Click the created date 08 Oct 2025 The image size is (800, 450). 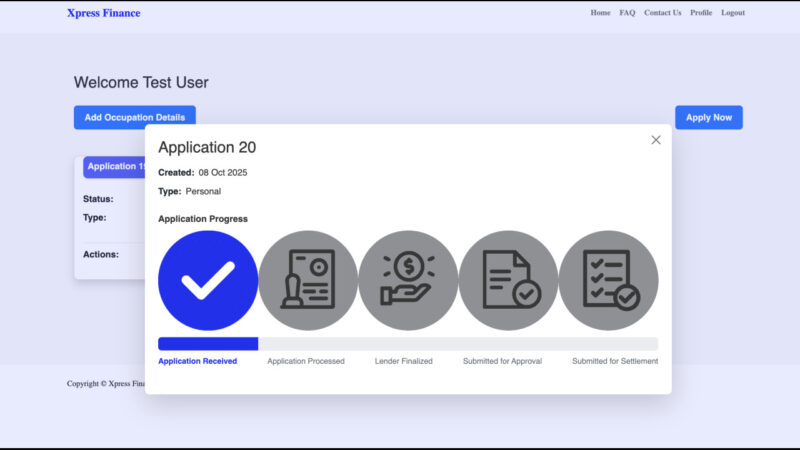(223, 172)
